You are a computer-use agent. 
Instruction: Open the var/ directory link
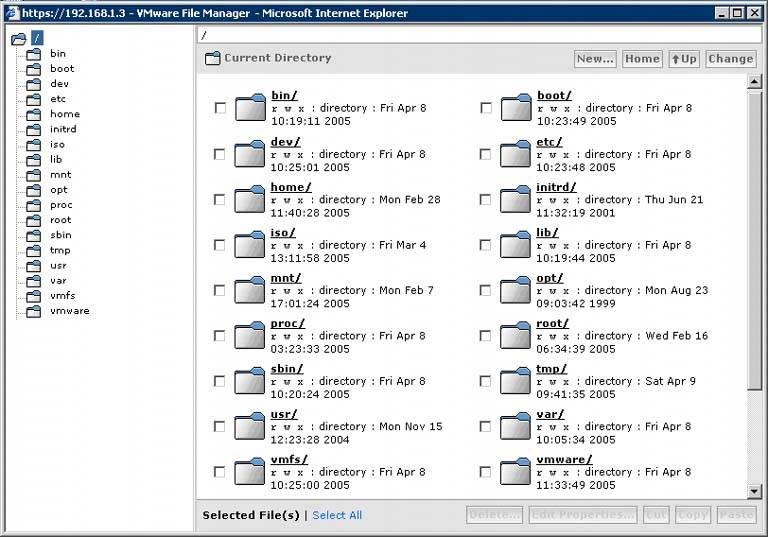(550, 414)
